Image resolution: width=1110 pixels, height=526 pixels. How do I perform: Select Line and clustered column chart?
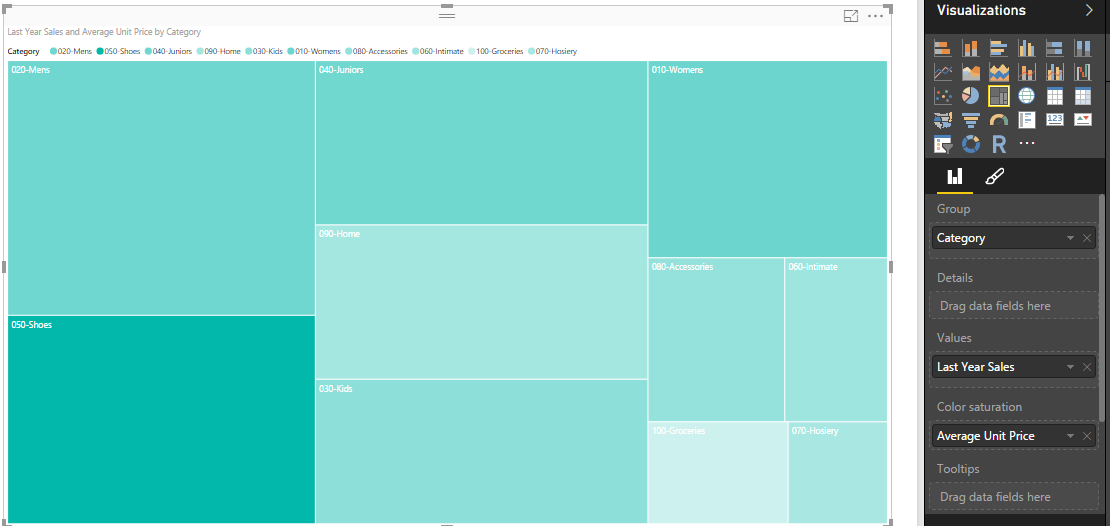[x=1055, y=72]
